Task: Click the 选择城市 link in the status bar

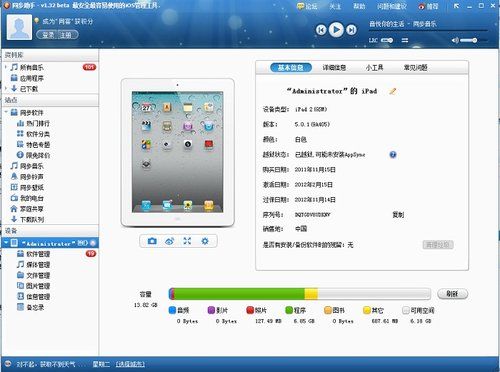Action: click(x=130, y=364)
